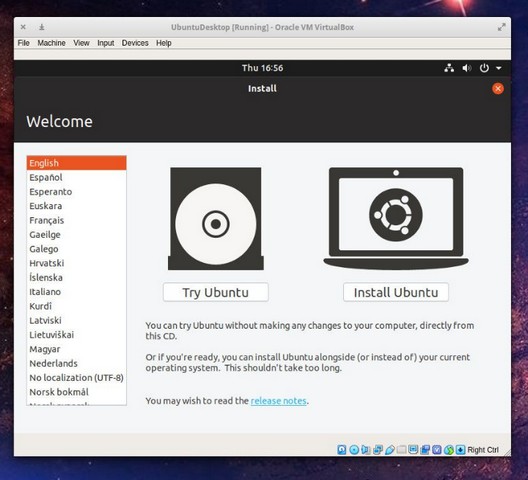The image size is (528, 480).
Task: Choose Esperanto from the language list
Action: point(76,192)
